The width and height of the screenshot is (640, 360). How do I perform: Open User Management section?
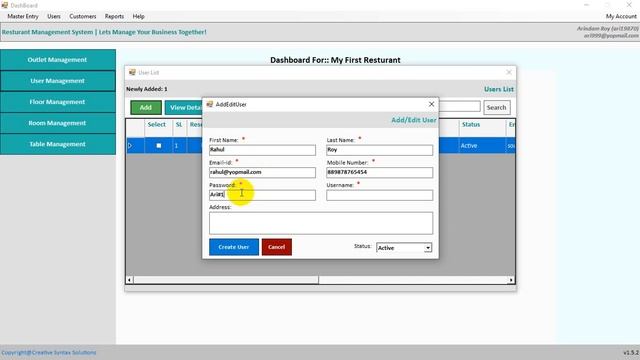pos(58,81)
